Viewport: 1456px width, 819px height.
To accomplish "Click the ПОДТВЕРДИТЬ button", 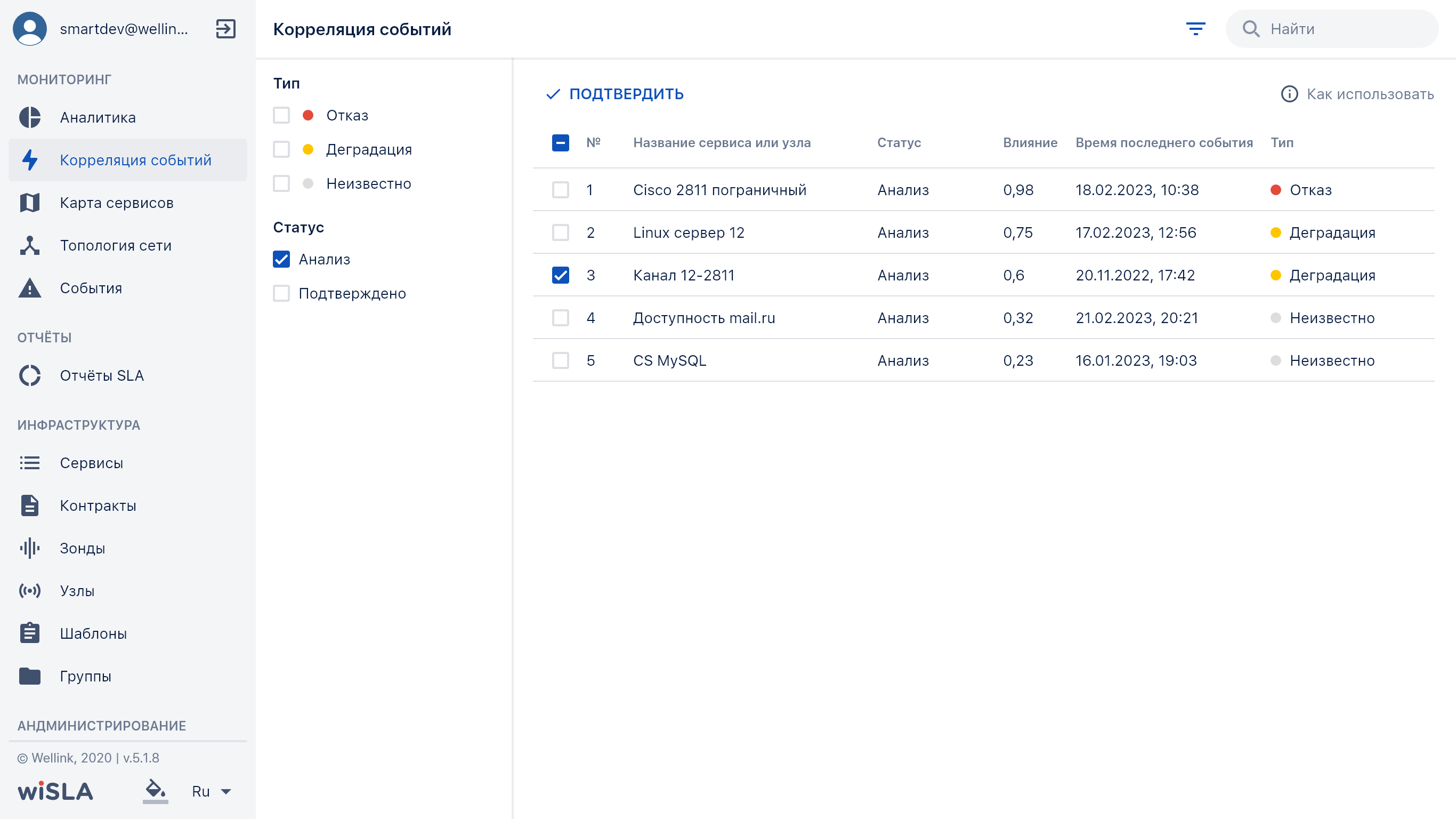I will tap(615, 94).
